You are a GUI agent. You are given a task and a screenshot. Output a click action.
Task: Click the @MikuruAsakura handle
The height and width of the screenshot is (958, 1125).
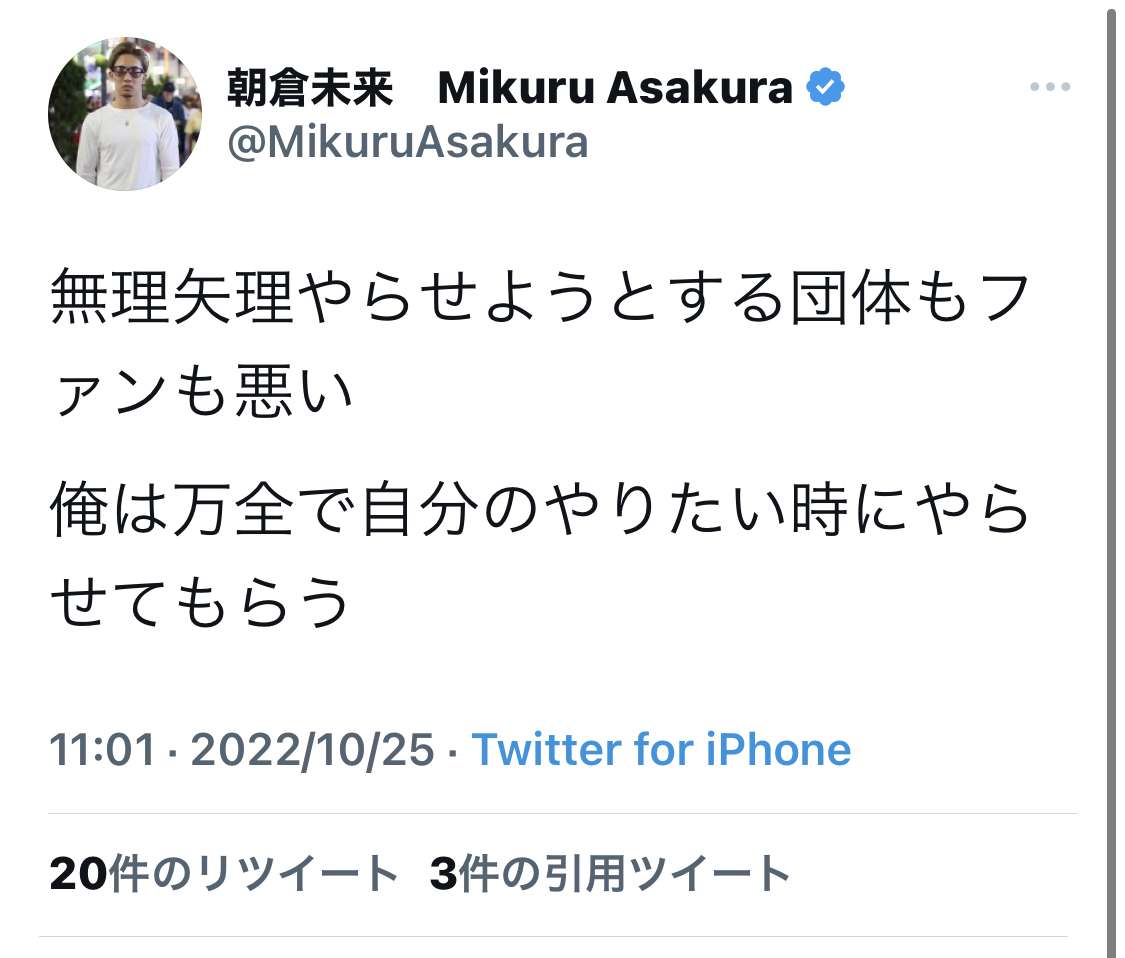(408, 142)
